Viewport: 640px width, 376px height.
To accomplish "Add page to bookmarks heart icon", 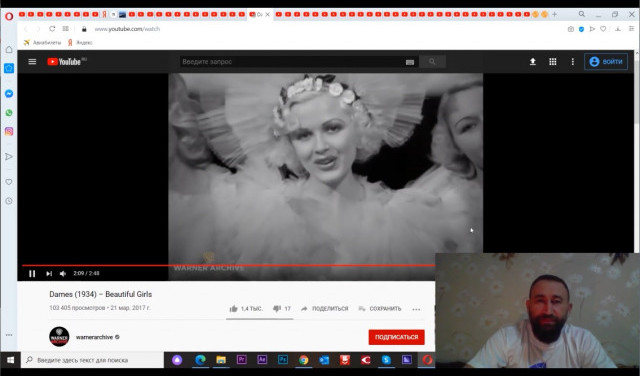I will coord(603,29).
